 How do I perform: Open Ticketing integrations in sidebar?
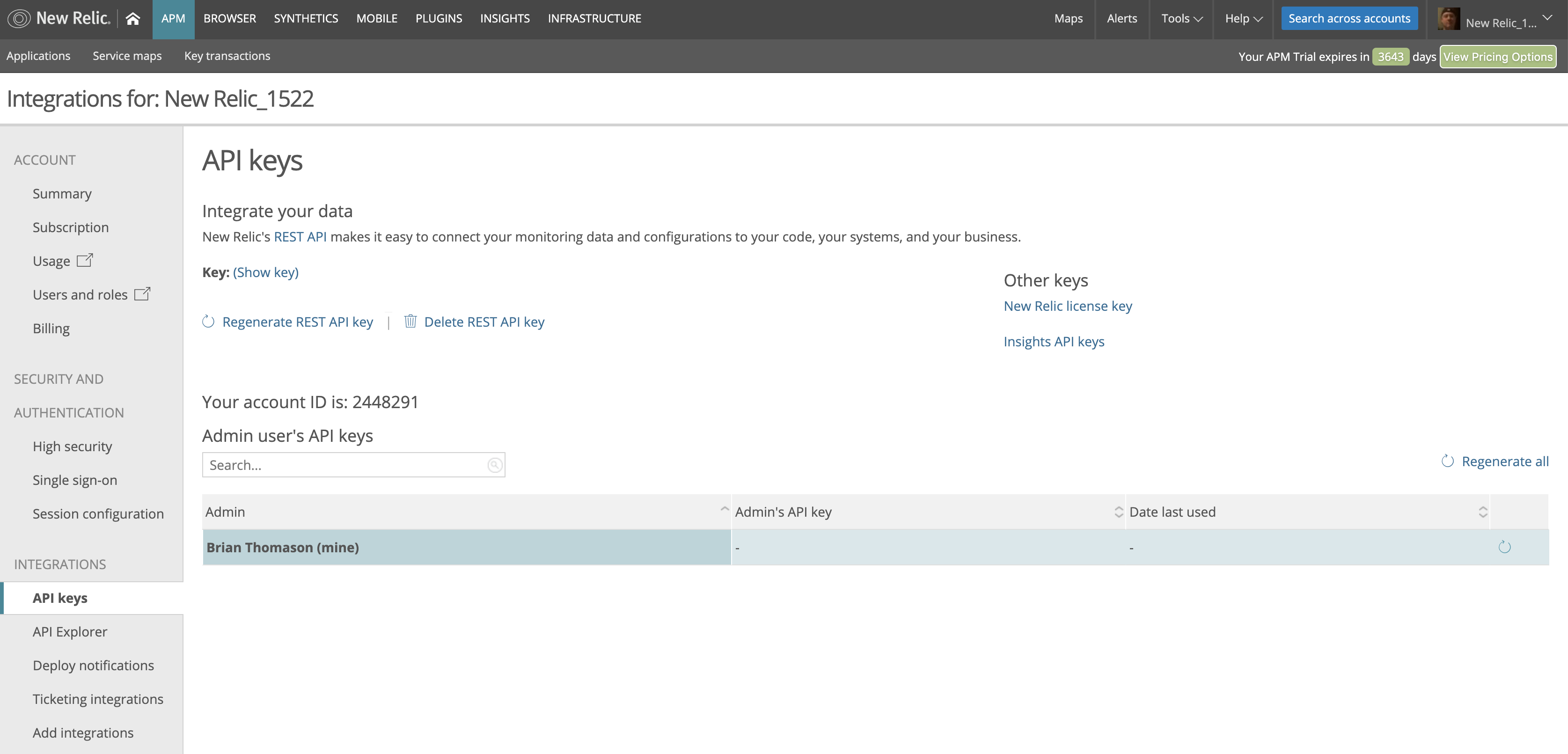(x=98, y=699)
